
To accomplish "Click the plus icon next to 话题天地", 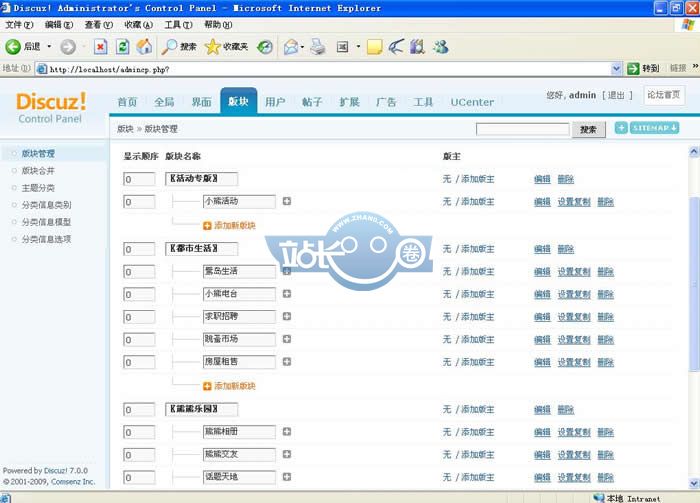I will point(287,477).
